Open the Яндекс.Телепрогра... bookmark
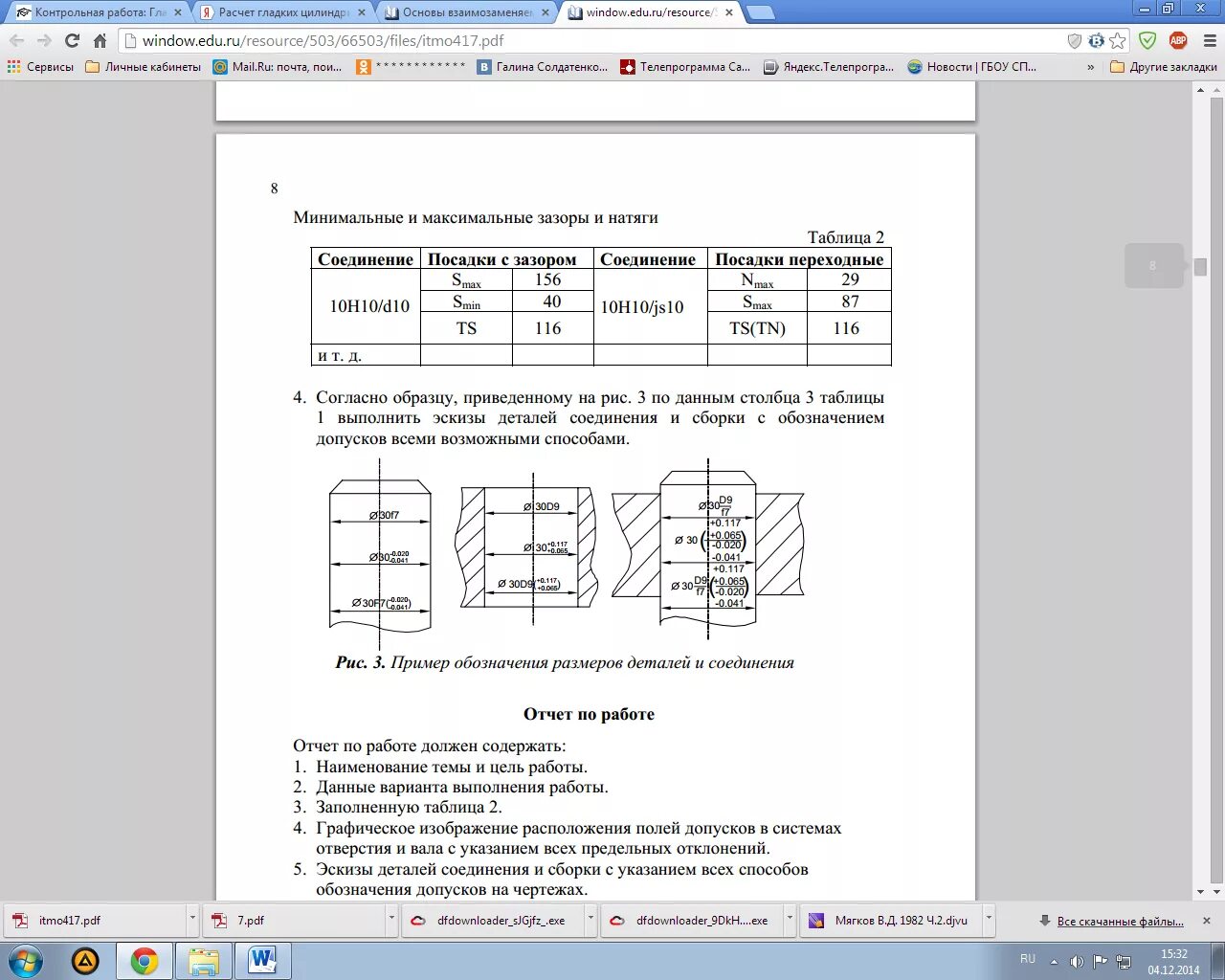The width and height of the screenshot is (1225, 980). click(829, 67)
